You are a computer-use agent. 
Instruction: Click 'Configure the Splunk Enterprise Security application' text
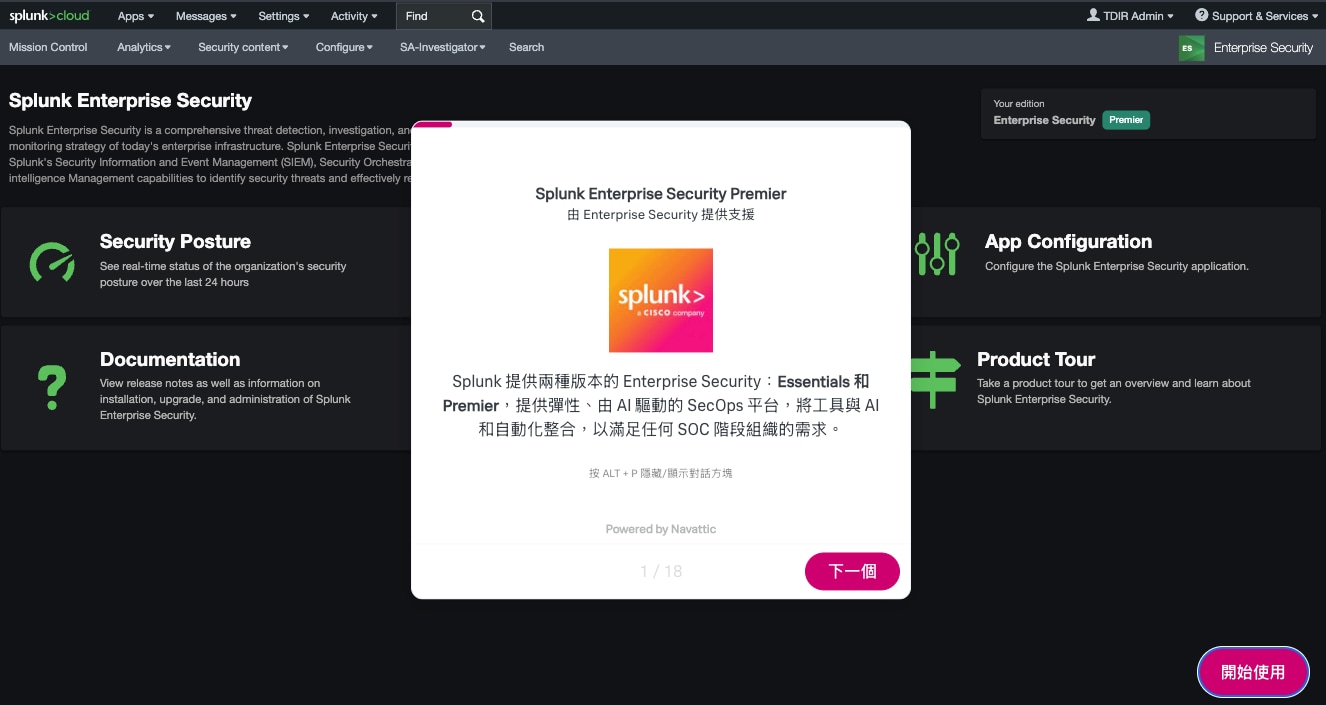[x=1117, y=266]
